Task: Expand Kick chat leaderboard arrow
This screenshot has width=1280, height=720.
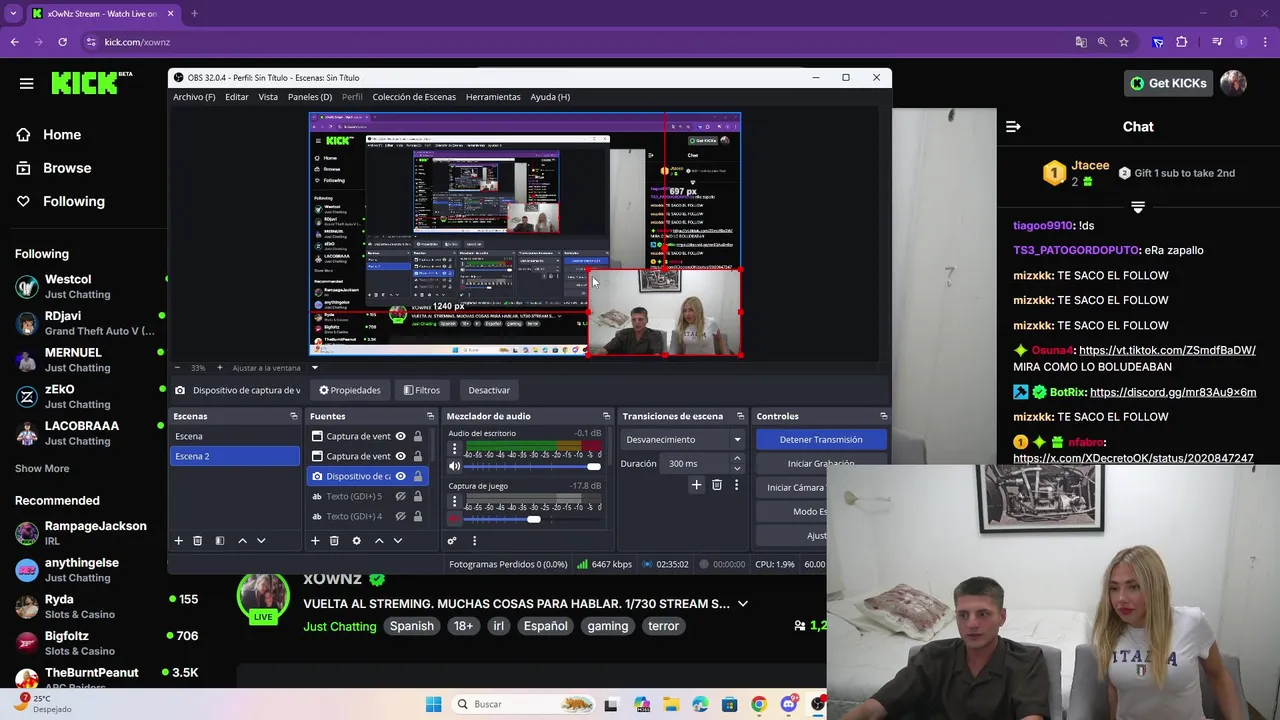Action: pos(1138,207)
